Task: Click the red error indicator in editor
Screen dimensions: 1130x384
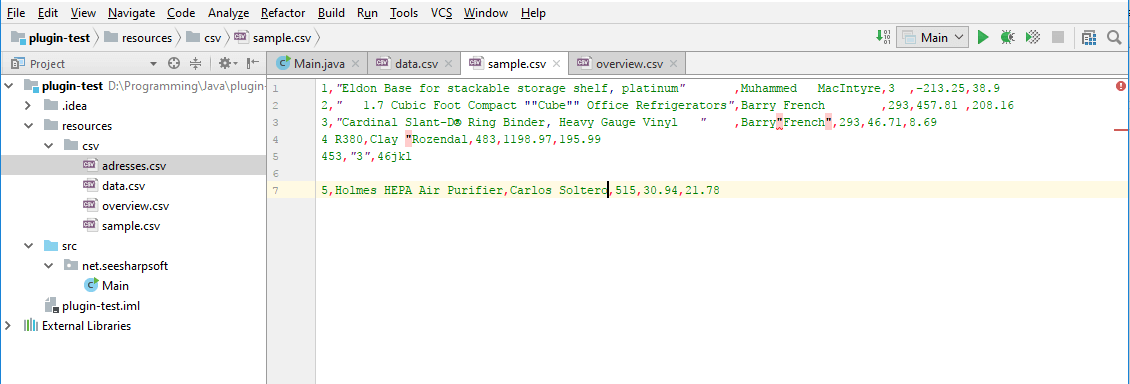Action: (1121, 86)
